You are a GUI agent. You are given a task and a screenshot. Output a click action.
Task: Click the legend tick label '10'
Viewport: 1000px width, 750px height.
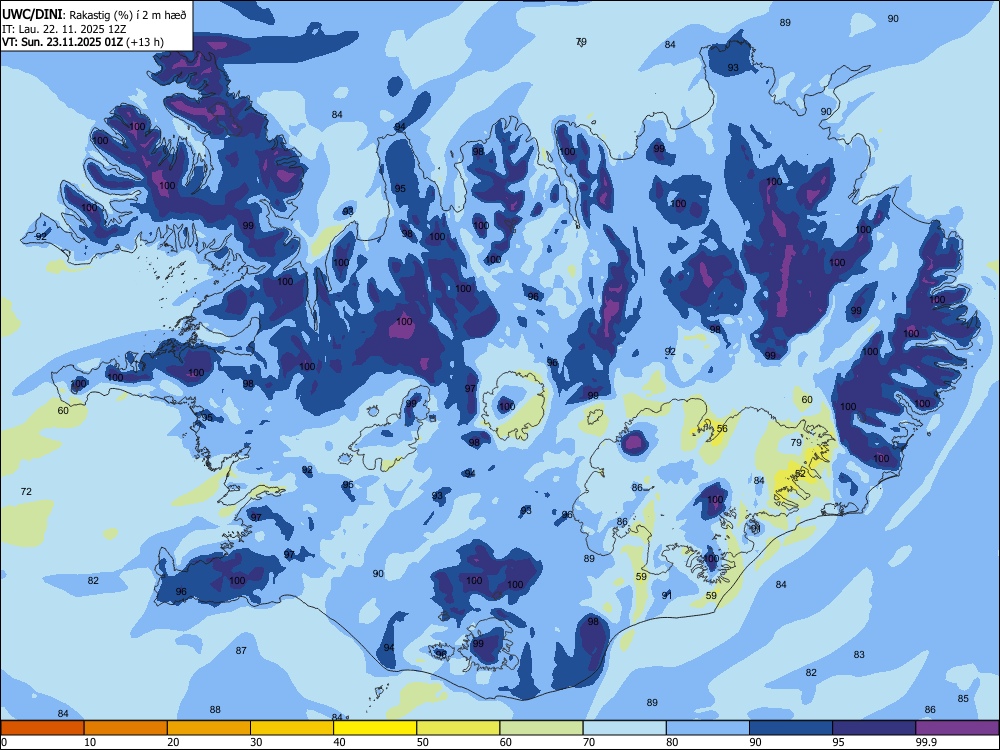90,742
